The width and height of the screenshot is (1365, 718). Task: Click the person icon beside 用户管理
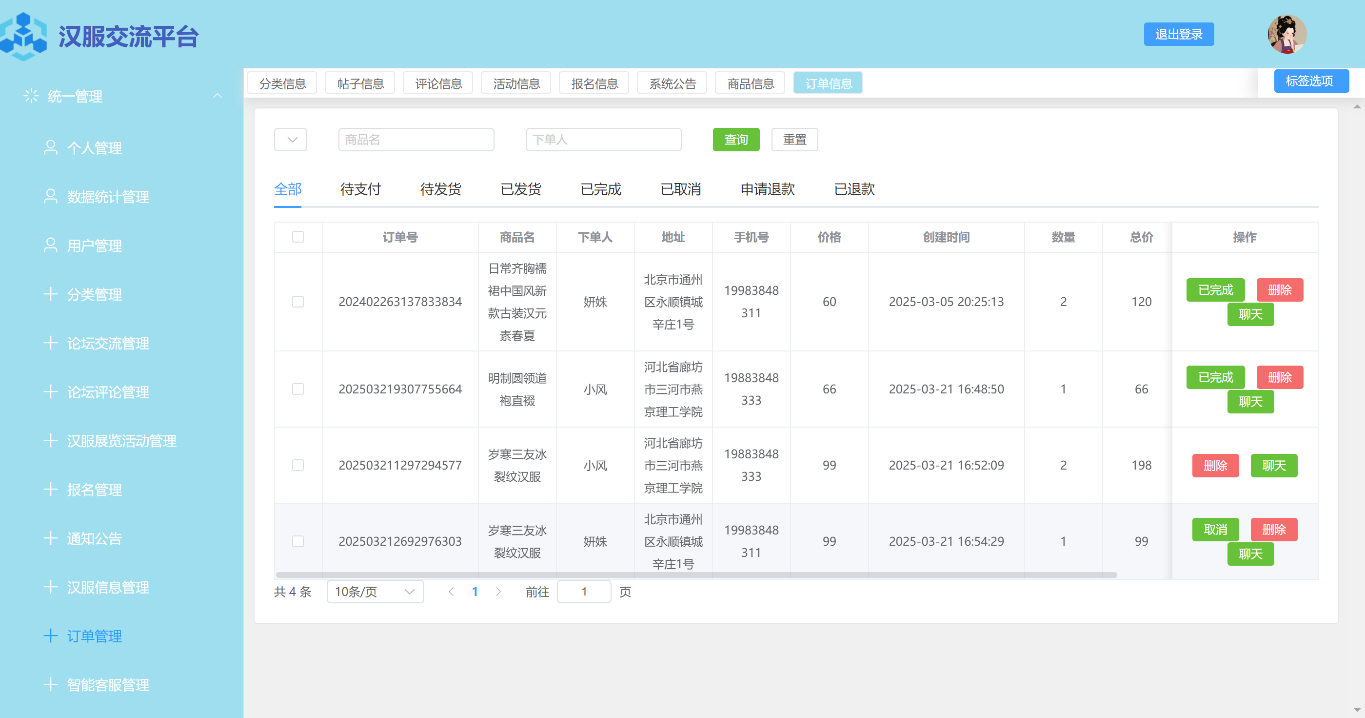(51, 245)
